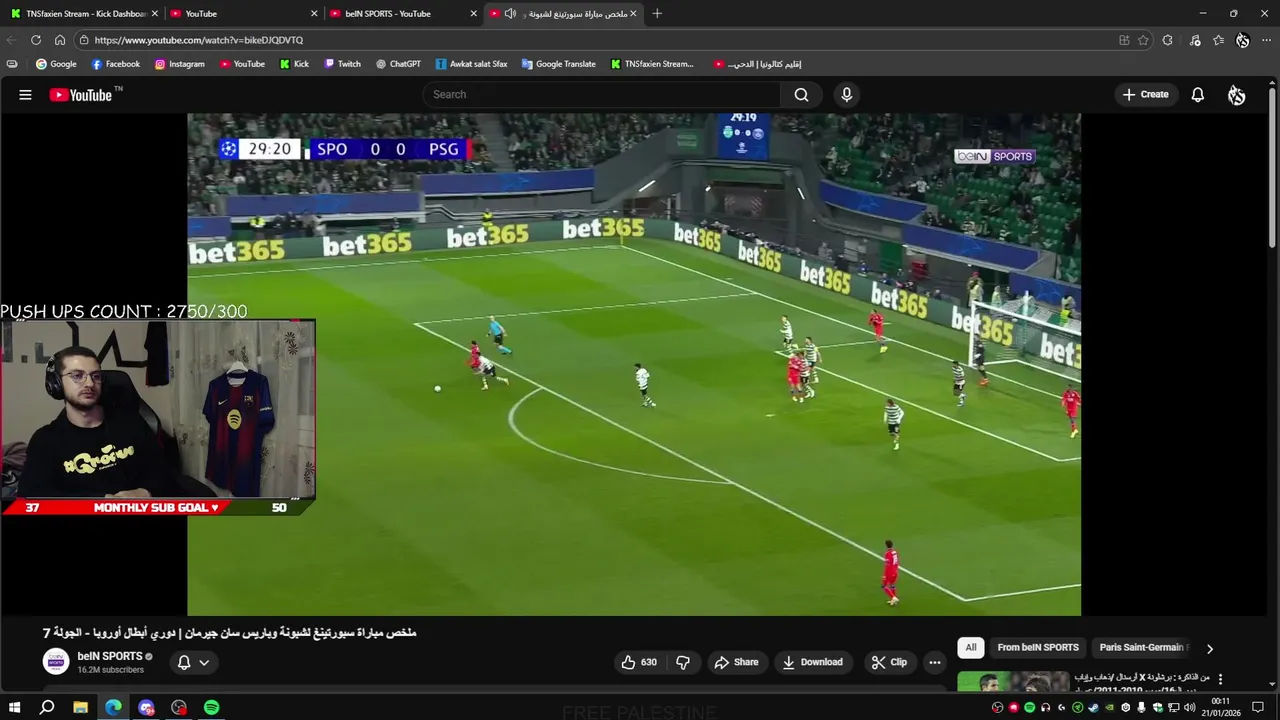Focus the YouTube search box

pos(602,95)
